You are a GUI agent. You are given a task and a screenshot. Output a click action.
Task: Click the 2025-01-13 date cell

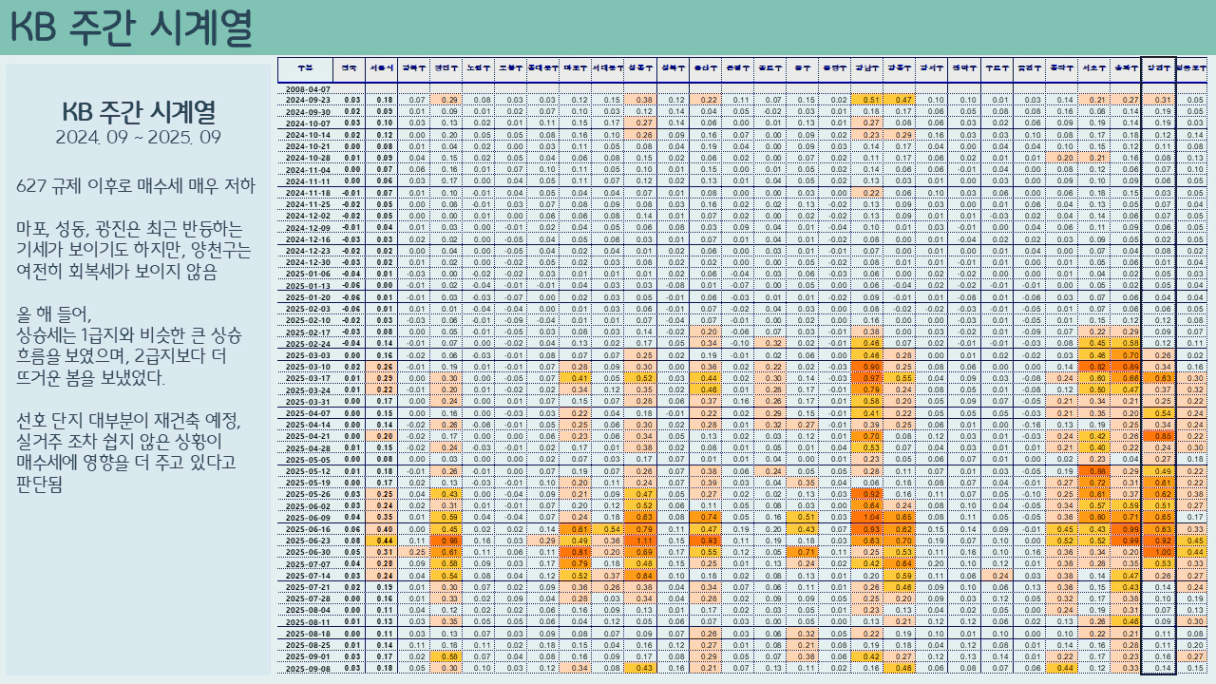pyautogui.click(x=308, y=285)
